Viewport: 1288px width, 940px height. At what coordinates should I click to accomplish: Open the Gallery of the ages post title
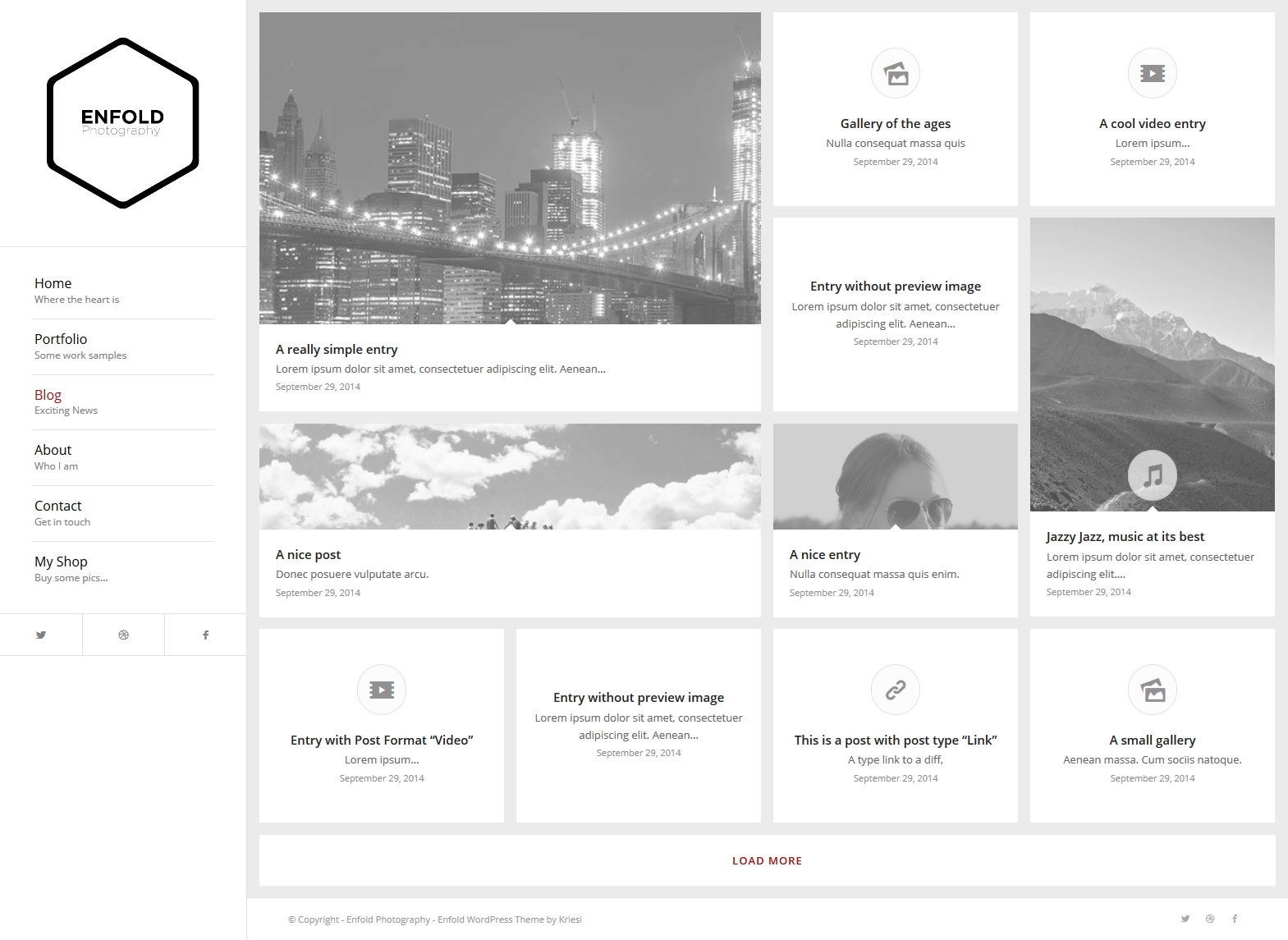pyautogui.click(x=896, y=123)
